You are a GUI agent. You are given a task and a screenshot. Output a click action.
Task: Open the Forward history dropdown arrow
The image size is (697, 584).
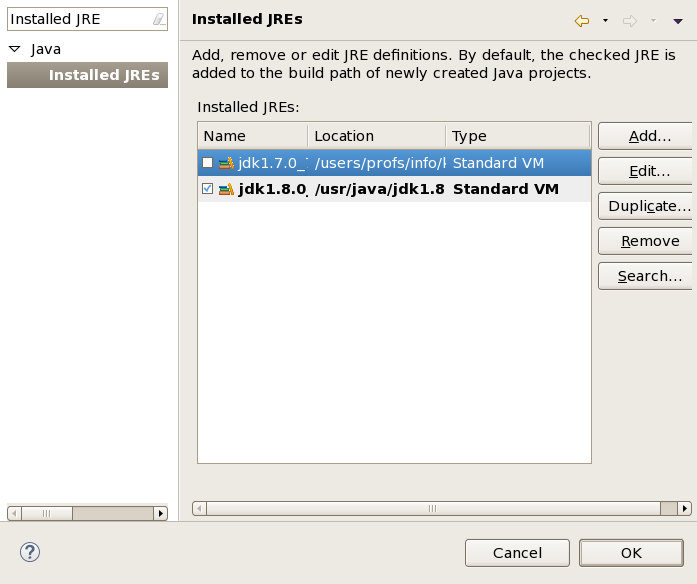[x=653, y=20]
